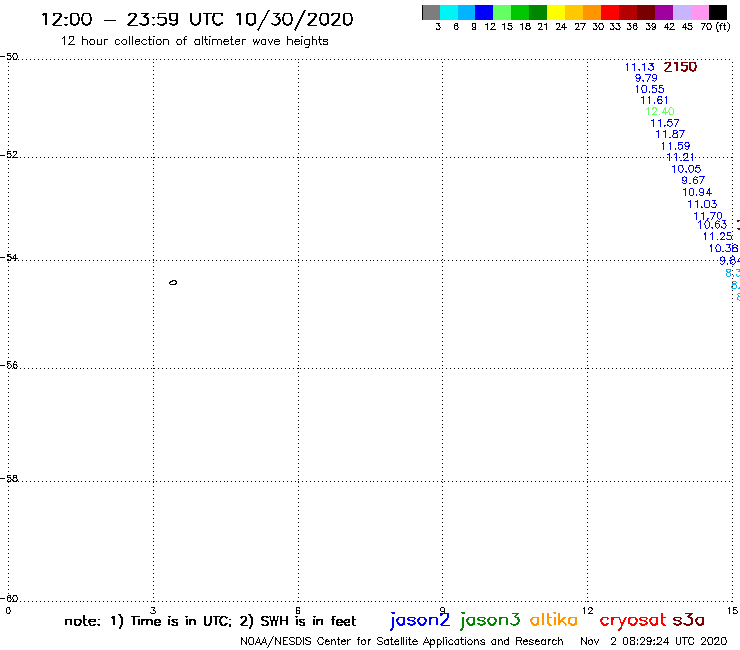Select the black legend swatch
The height and width of the screenshot is (650, 740).
pyautogui.click(x=717, y=12)
